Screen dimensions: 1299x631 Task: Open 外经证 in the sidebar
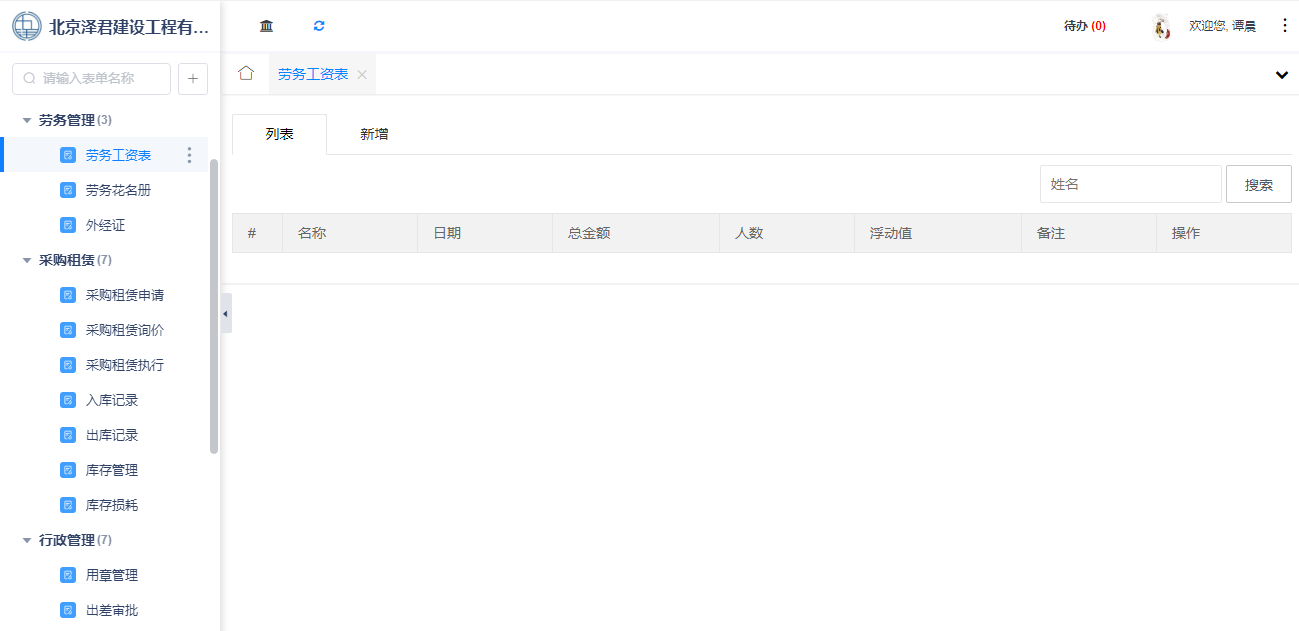(105, 225)
